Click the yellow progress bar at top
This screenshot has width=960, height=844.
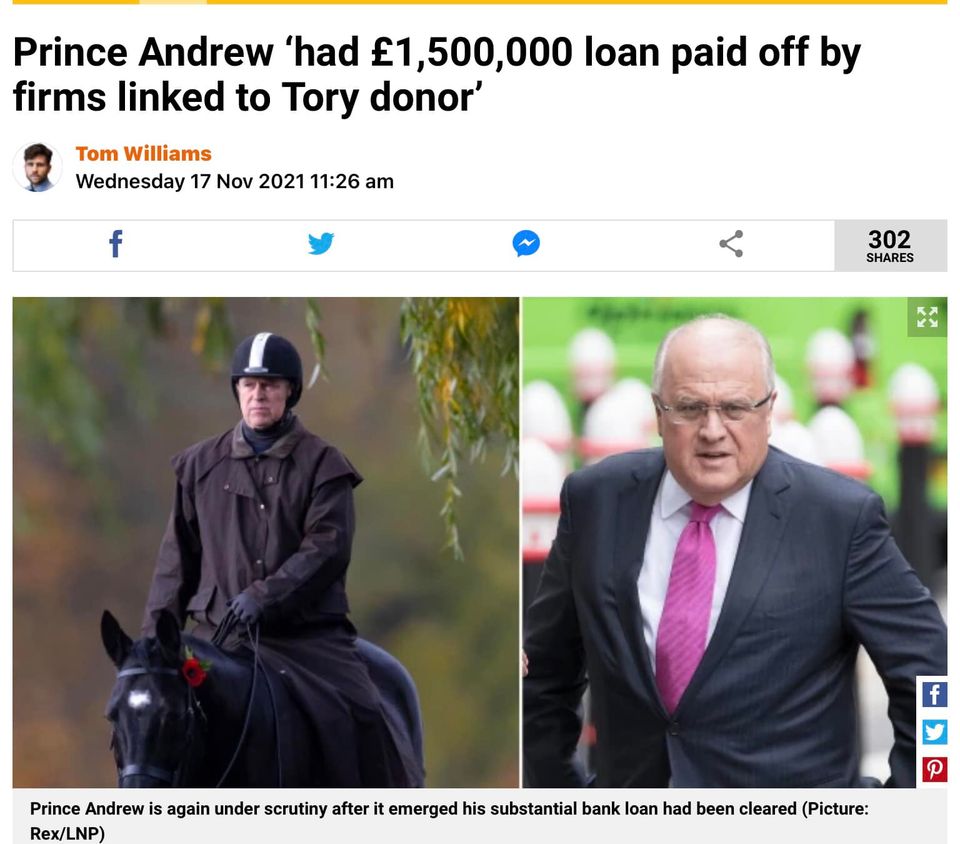click(x=480, y=2)
